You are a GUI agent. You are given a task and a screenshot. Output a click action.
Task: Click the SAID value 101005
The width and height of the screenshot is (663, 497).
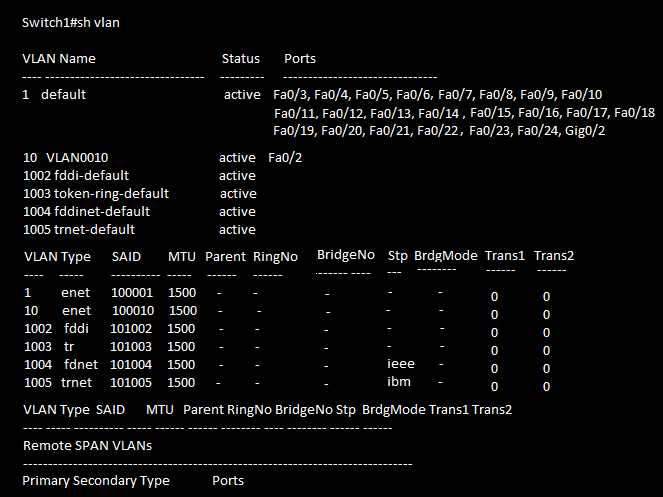coord(132,383)
